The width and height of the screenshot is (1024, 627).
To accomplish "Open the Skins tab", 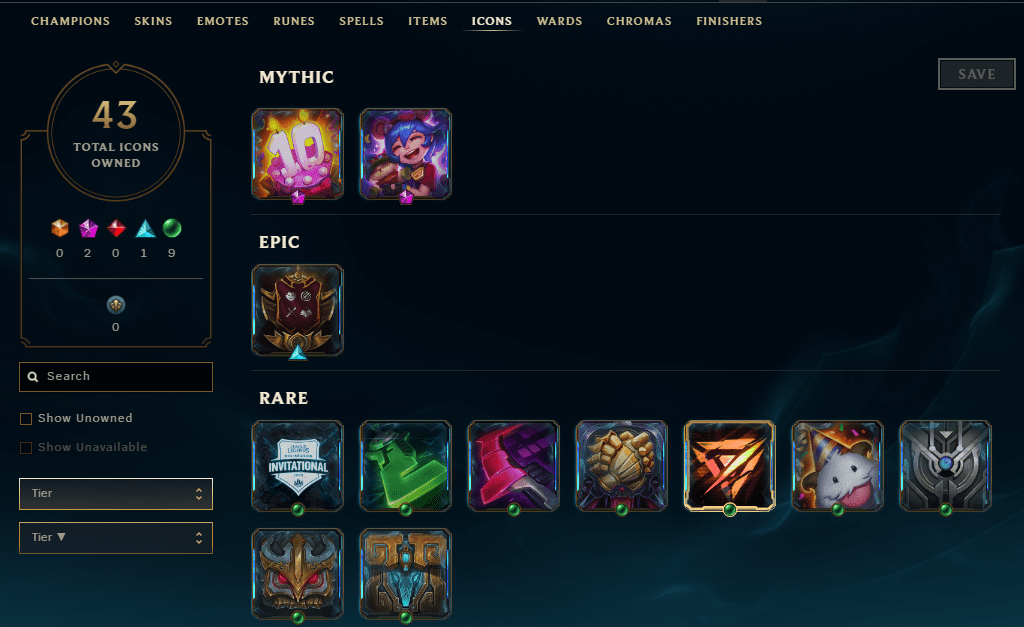I will coord(153,21).
